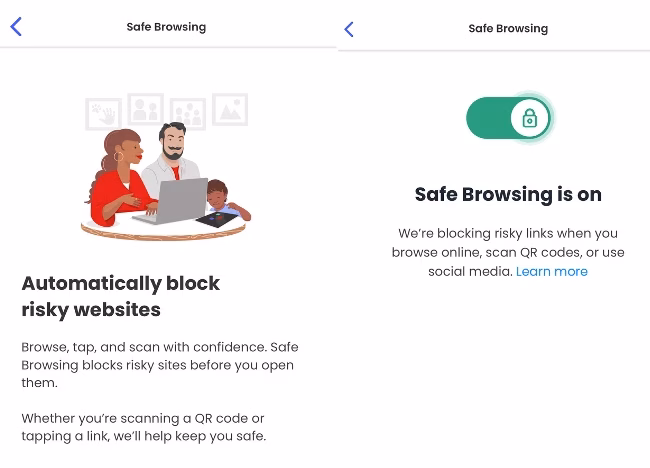Tap the handprint picture frame icon
The width and height of the screenshot is (650, 468).
pos(103,114)
